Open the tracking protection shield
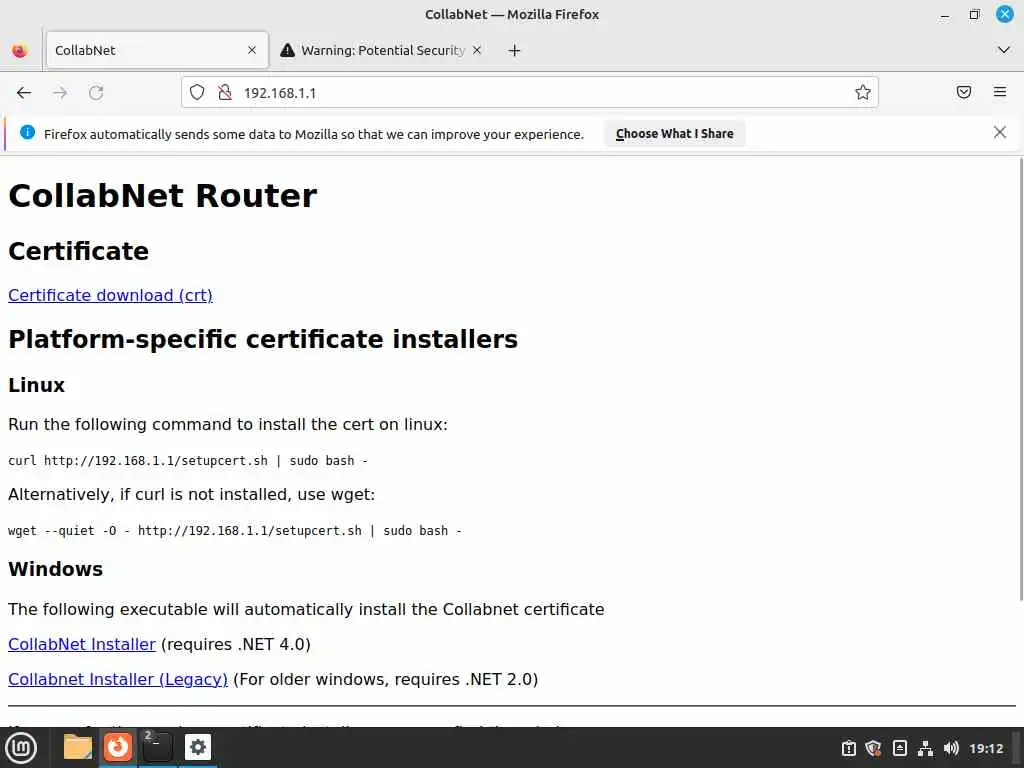The image size is (1024, 768). (x=197, y=93)
